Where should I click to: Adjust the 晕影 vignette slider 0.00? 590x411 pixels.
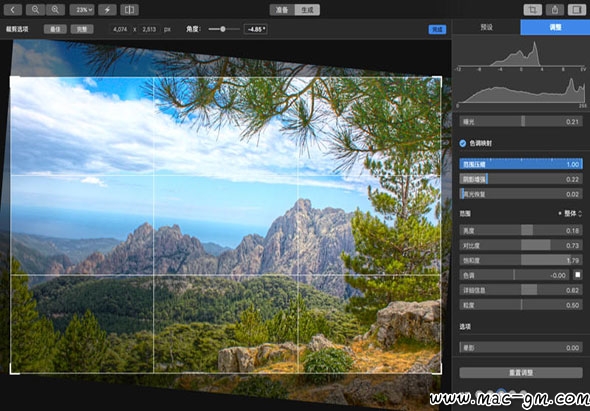[x=521, y=348]
